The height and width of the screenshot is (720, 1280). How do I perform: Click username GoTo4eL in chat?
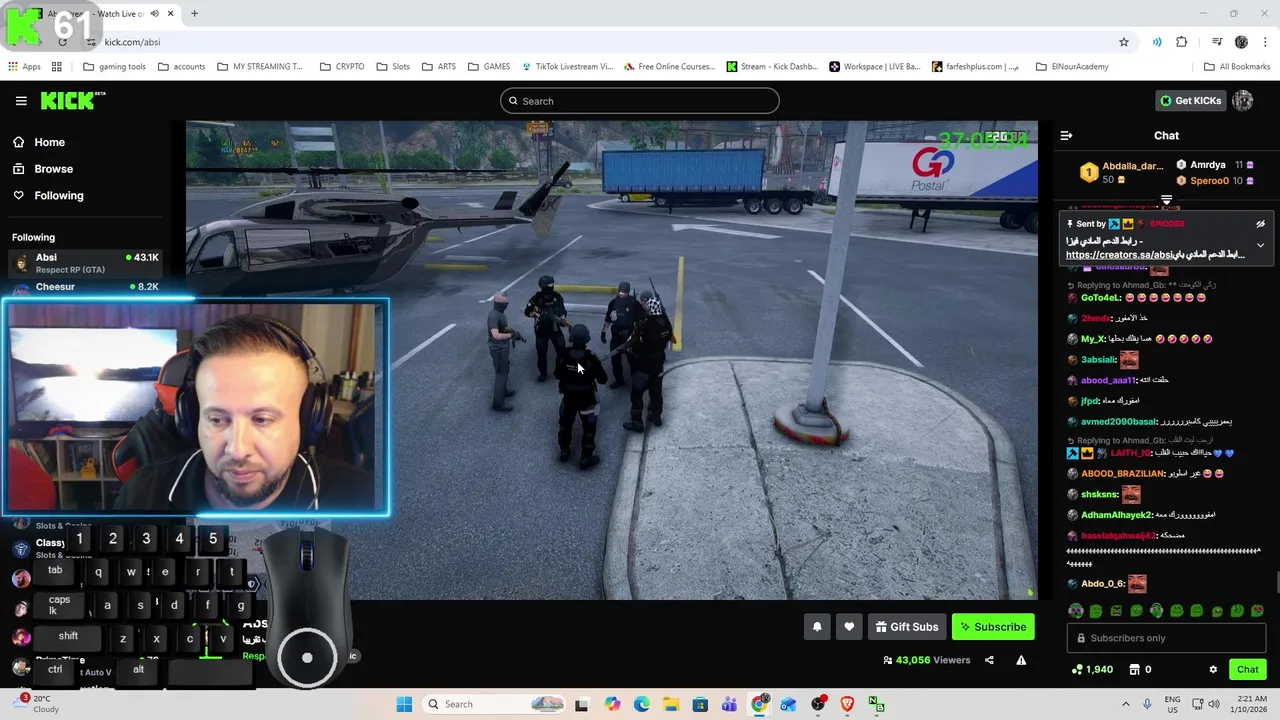pyautogui.click(x=1101, y=298)
